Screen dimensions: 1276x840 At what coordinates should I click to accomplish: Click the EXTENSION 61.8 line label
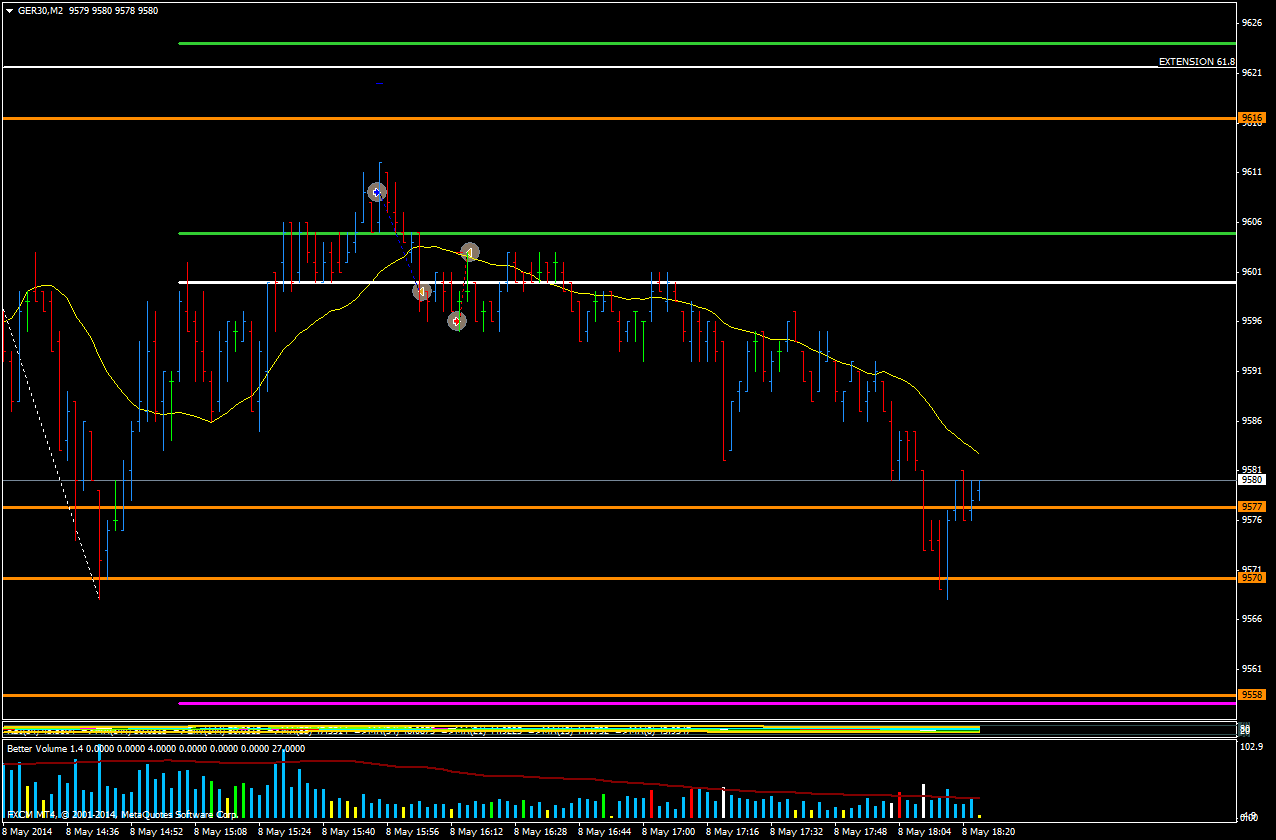1196,62
